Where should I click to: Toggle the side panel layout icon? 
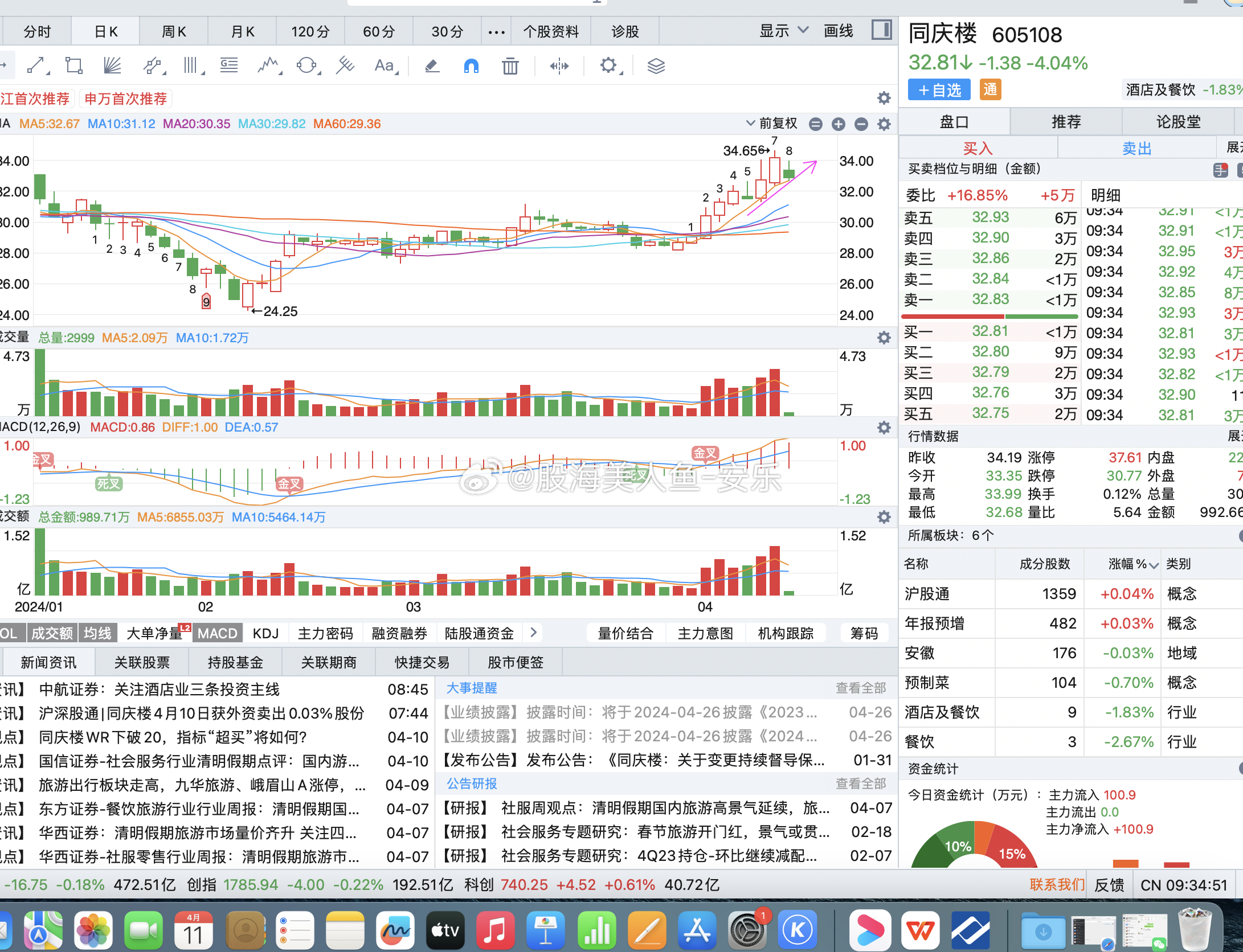point(881,30)
